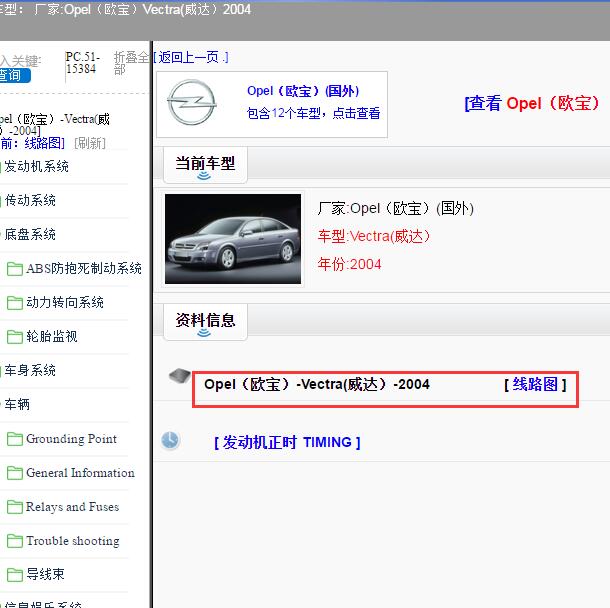Click the PC.51-15384 text

82,63
